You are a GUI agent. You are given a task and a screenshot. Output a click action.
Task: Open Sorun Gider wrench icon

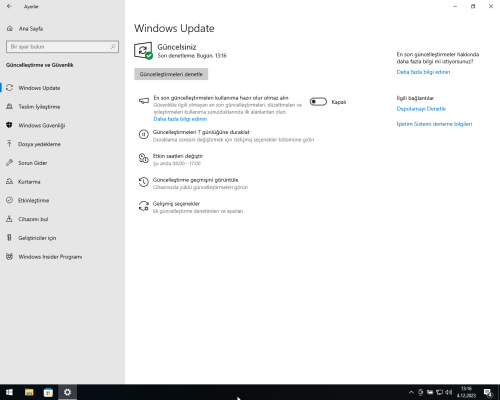[x=9, y=163]
